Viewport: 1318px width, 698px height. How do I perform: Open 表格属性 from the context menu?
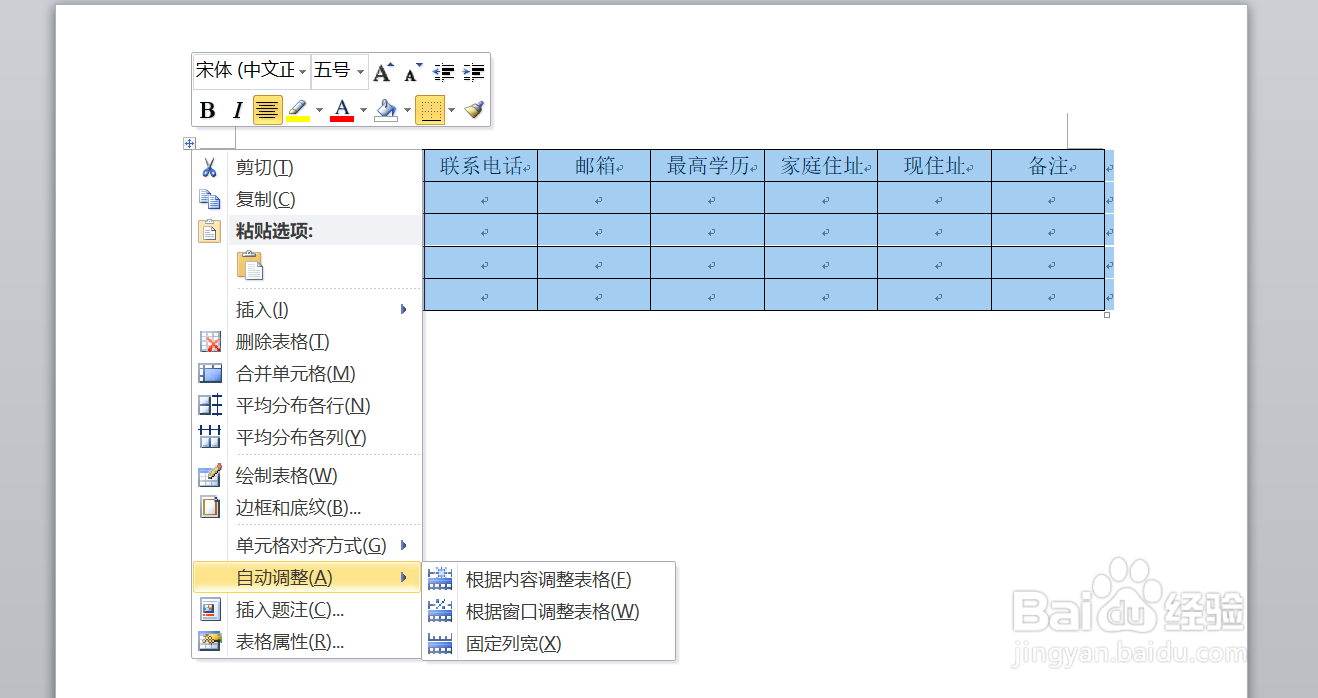(x=287, y=643)
